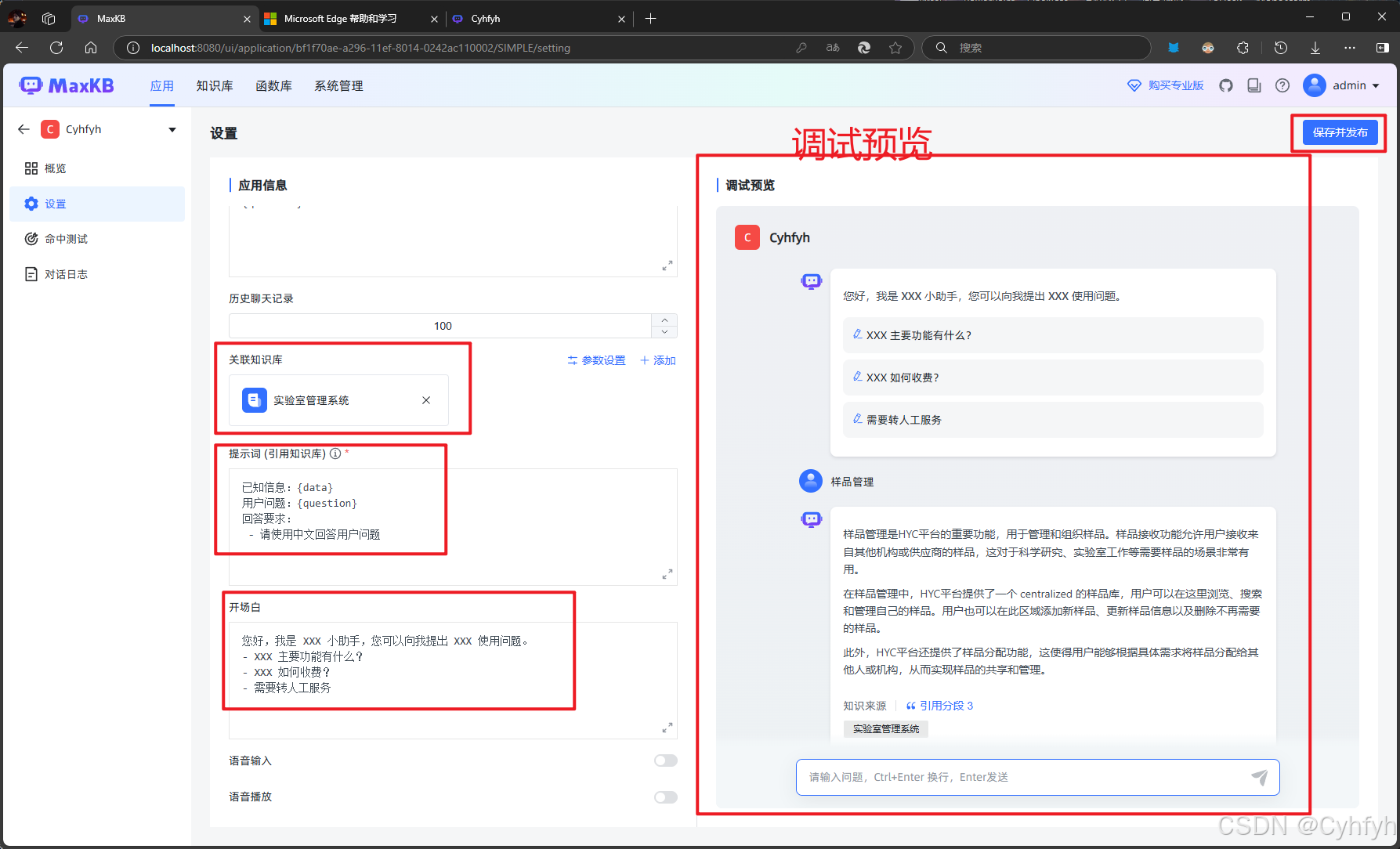Open the 应用 top menu
The height and width of the screenshot is (849, 1400).
162,85
